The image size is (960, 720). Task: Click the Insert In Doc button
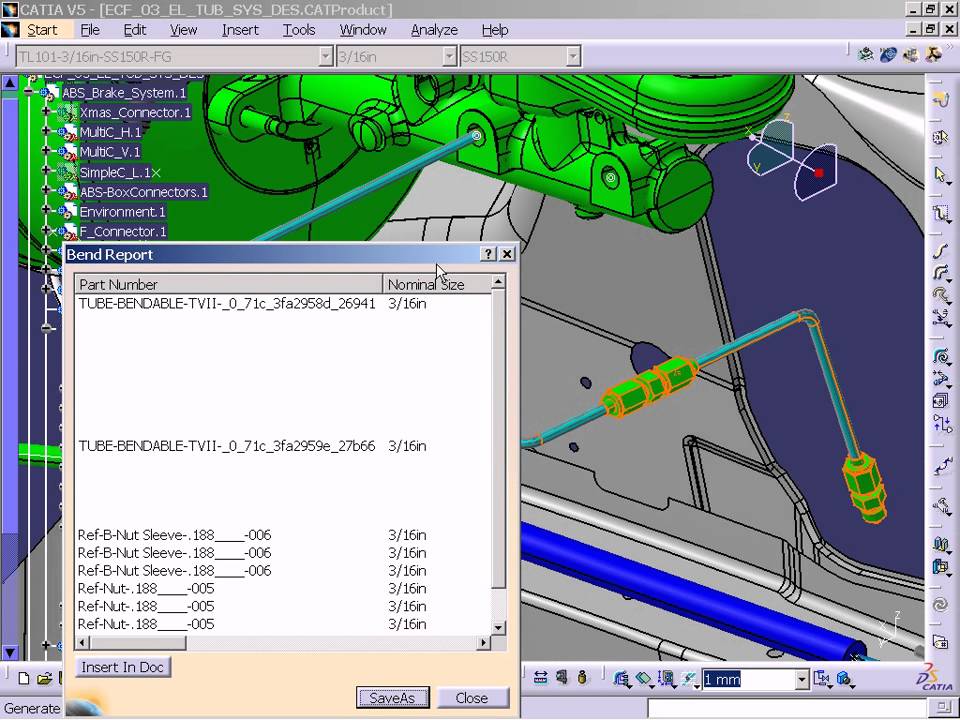pos(122,667)
